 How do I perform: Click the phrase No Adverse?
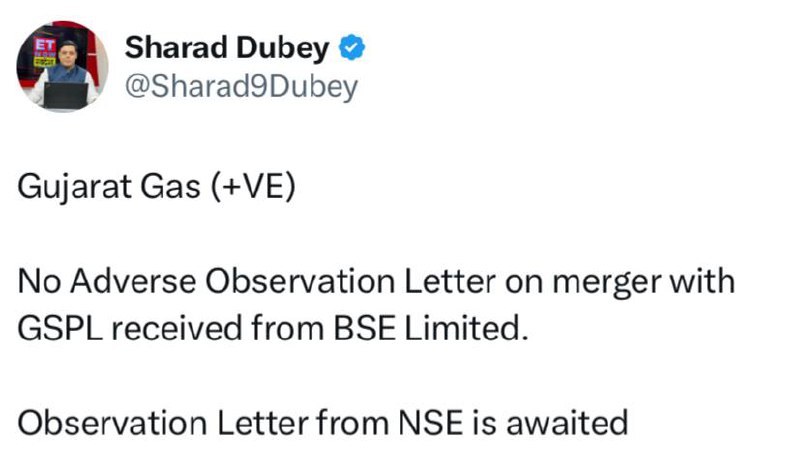pyautogui.click(x=107, y=281)
